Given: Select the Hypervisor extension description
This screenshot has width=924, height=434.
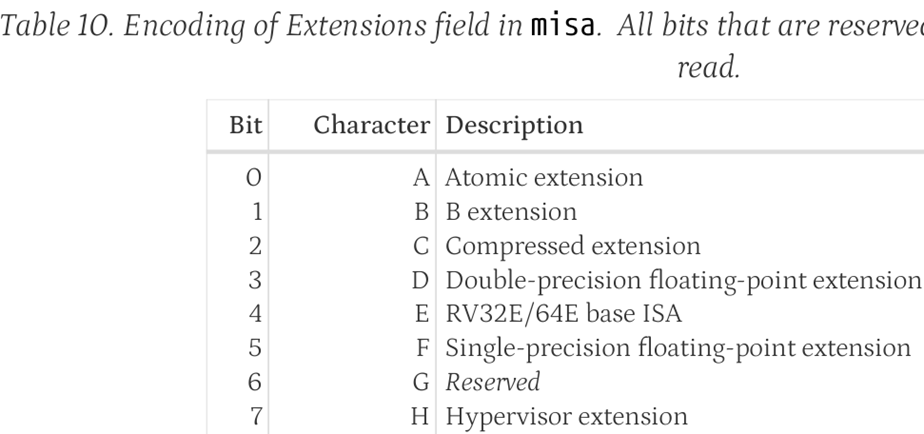Looking at the screenshot, I should coord(566,416).
